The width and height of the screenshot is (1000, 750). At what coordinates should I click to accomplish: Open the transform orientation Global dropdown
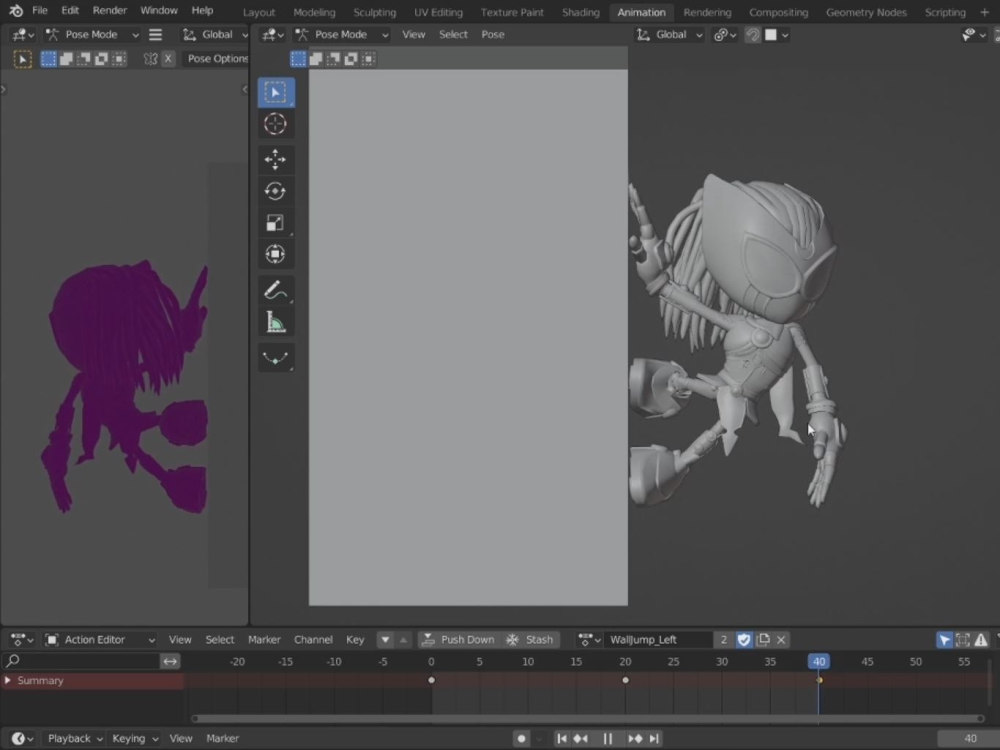668,34
